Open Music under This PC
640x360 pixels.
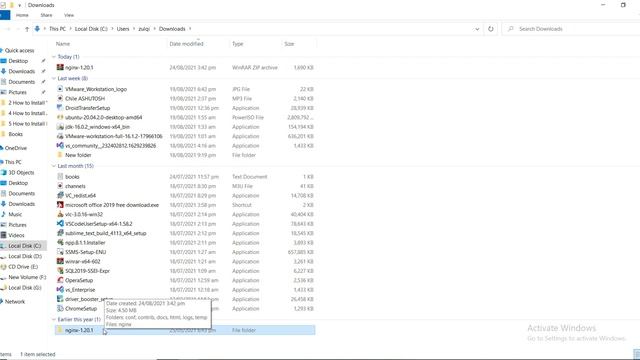15,214
